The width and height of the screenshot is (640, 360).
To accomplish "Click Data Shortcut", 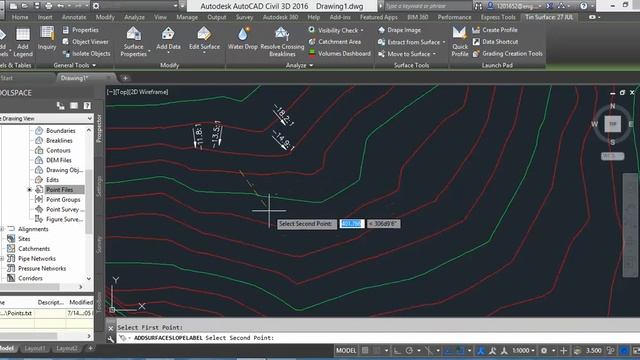I will [x=495, y=42].
